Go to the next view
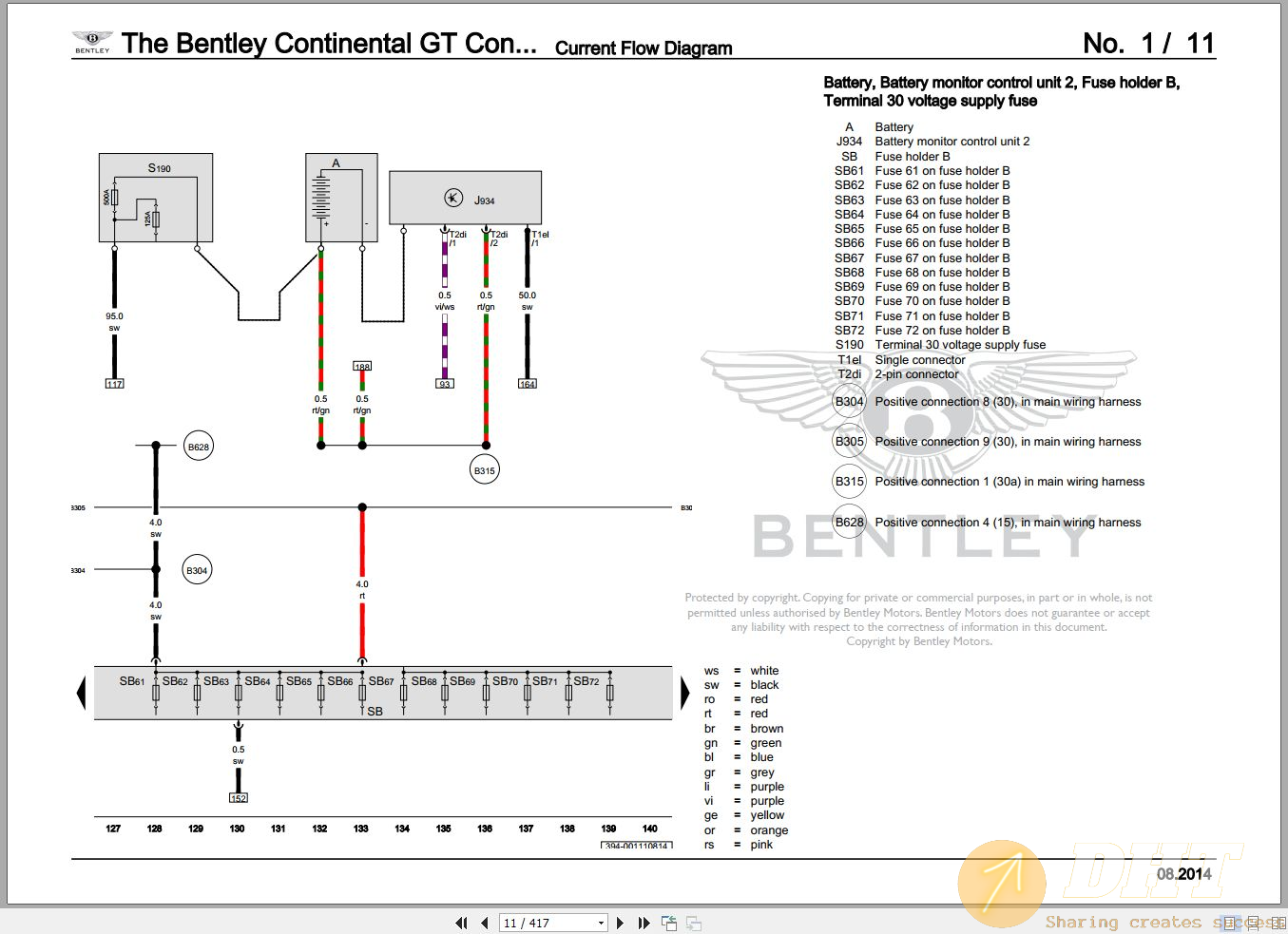 pyautogui.click(x=694, y=923)
